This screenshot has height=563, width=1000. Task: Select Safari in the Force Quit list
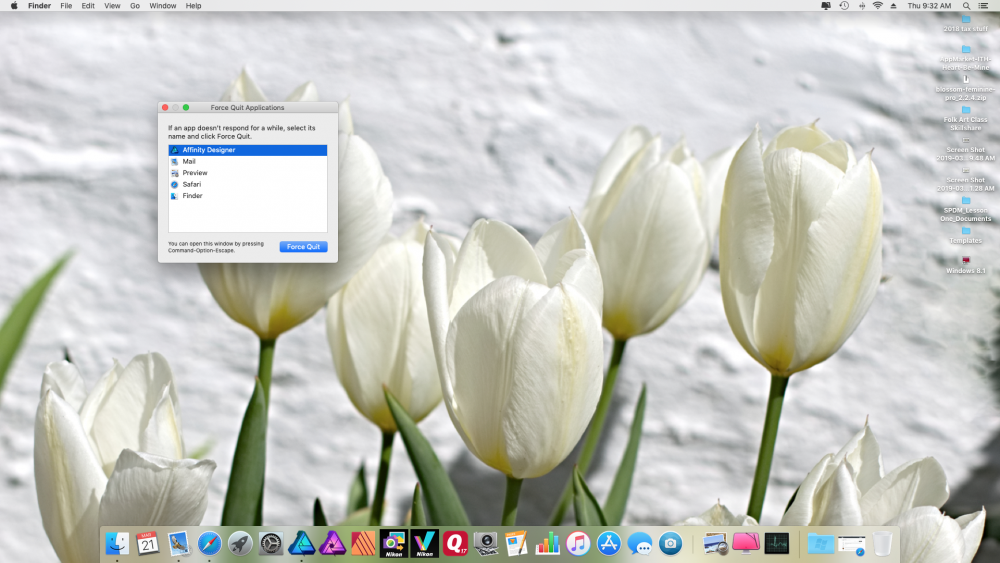coord(247,184)
